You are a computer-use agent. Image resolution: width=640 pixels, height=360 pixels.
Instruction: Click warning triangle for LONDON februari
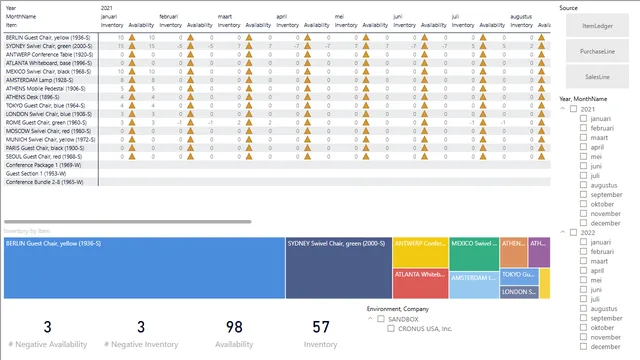point(190,114)
